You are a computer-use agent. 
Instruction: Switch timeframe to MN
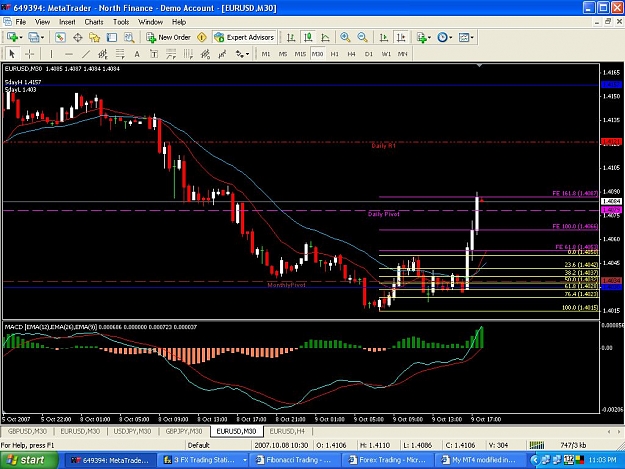tap(403, 54)
